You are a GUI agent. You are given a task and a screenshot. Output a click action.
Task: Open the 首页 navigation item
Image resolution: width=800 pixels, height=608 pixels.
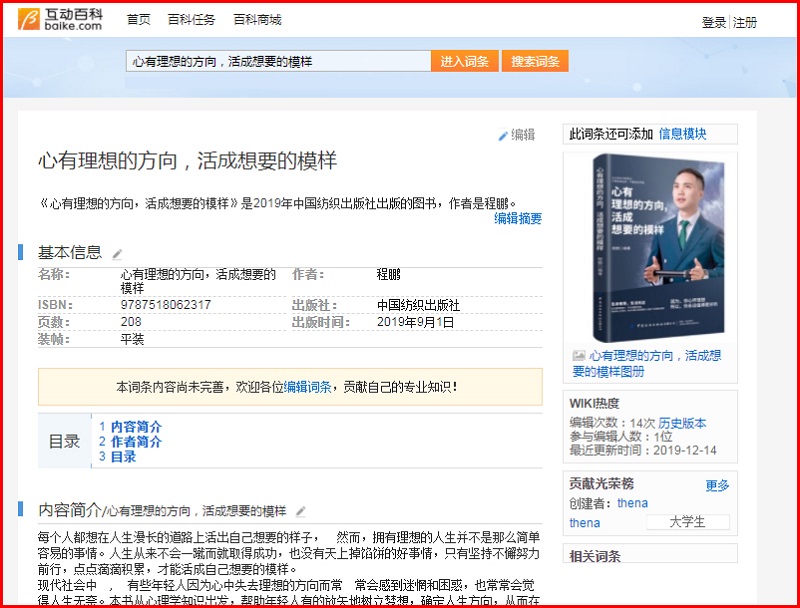pos(139,20)
